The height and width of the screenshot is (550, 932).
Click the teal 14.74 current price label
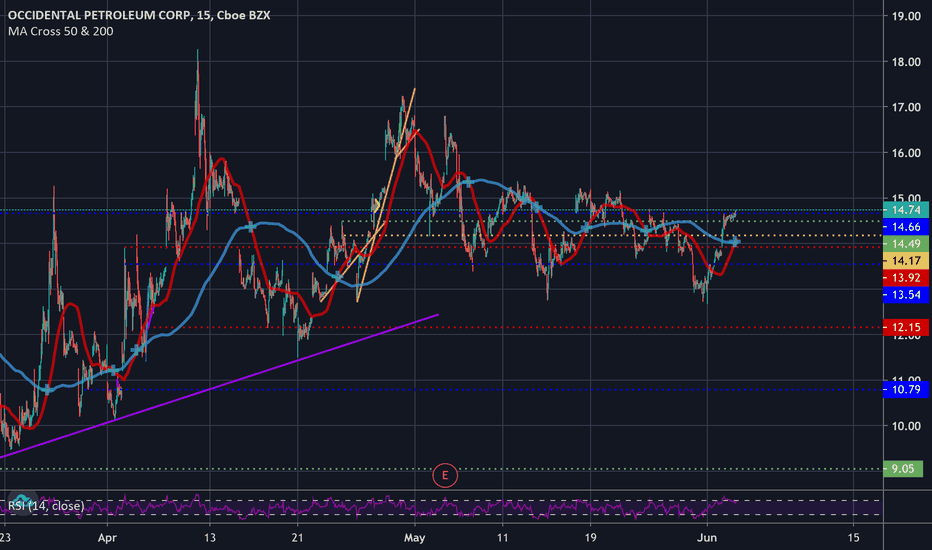[906, 210]
